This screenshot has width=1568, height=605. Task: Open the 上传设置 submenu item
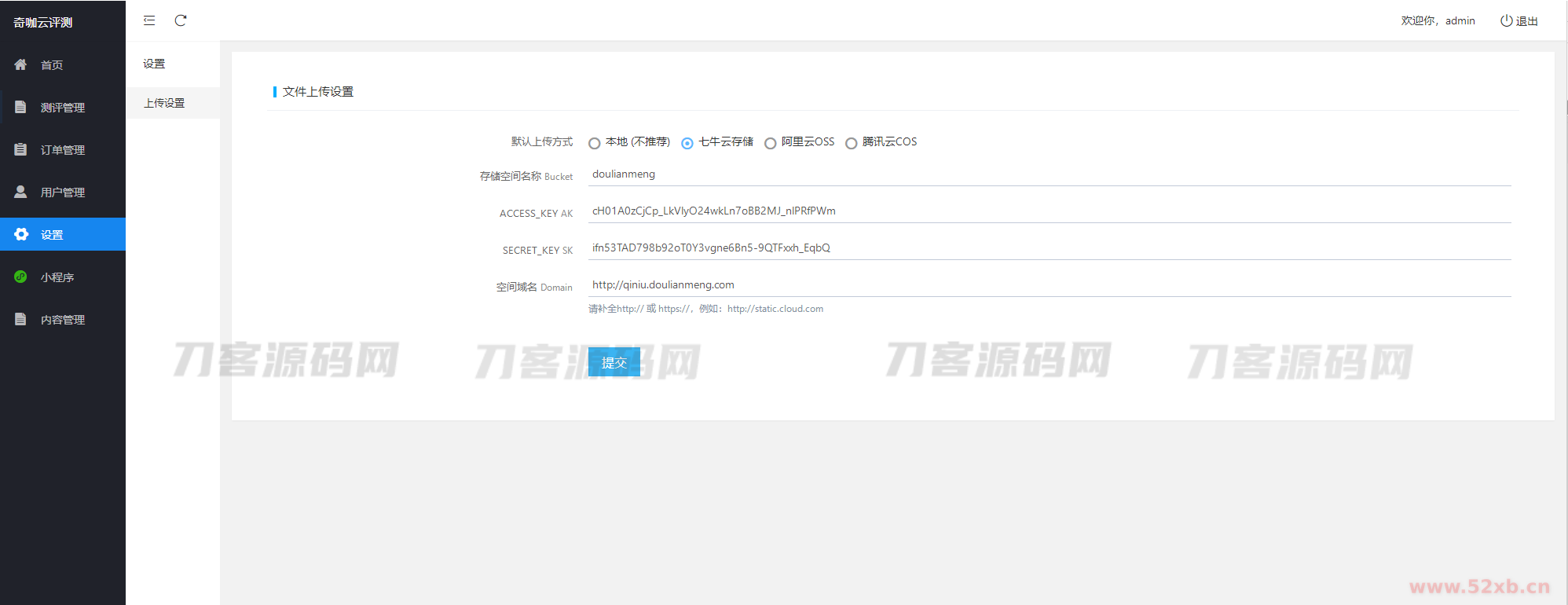coord(164,103)
